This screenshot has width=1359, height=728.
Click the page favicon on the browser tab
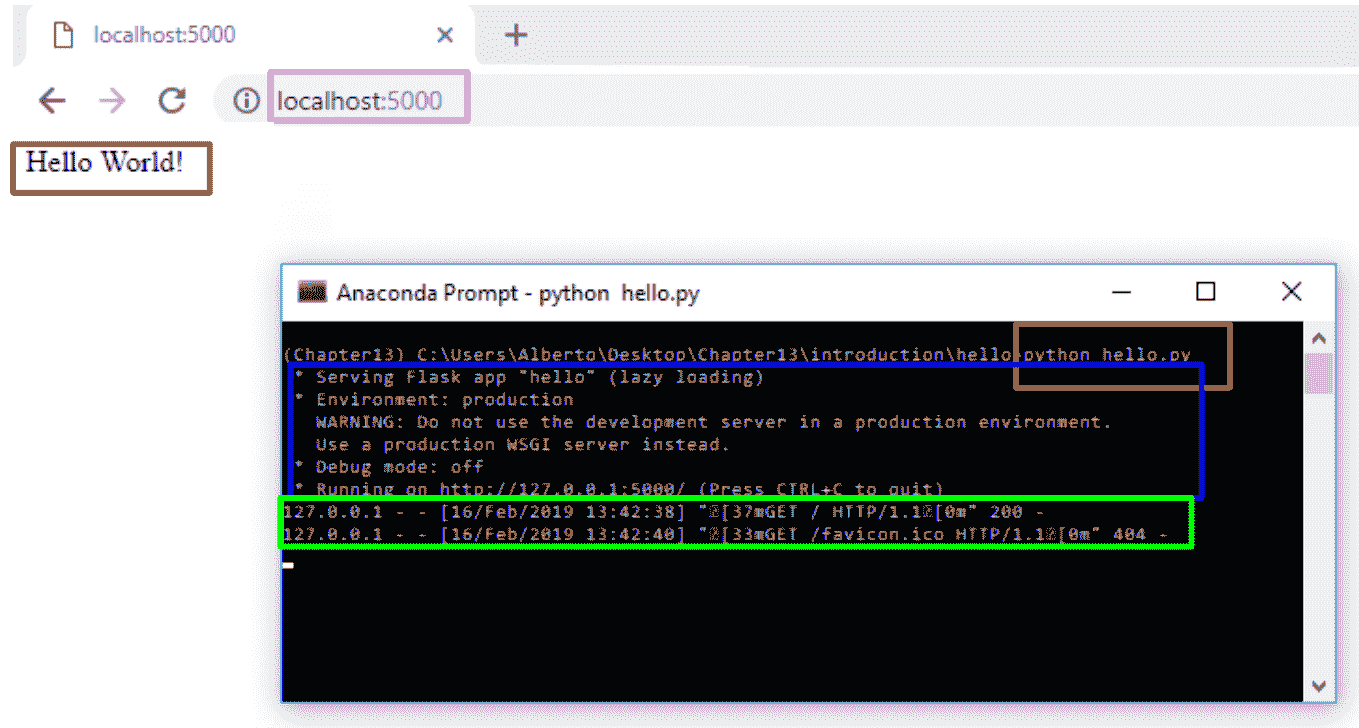point(64,36)
